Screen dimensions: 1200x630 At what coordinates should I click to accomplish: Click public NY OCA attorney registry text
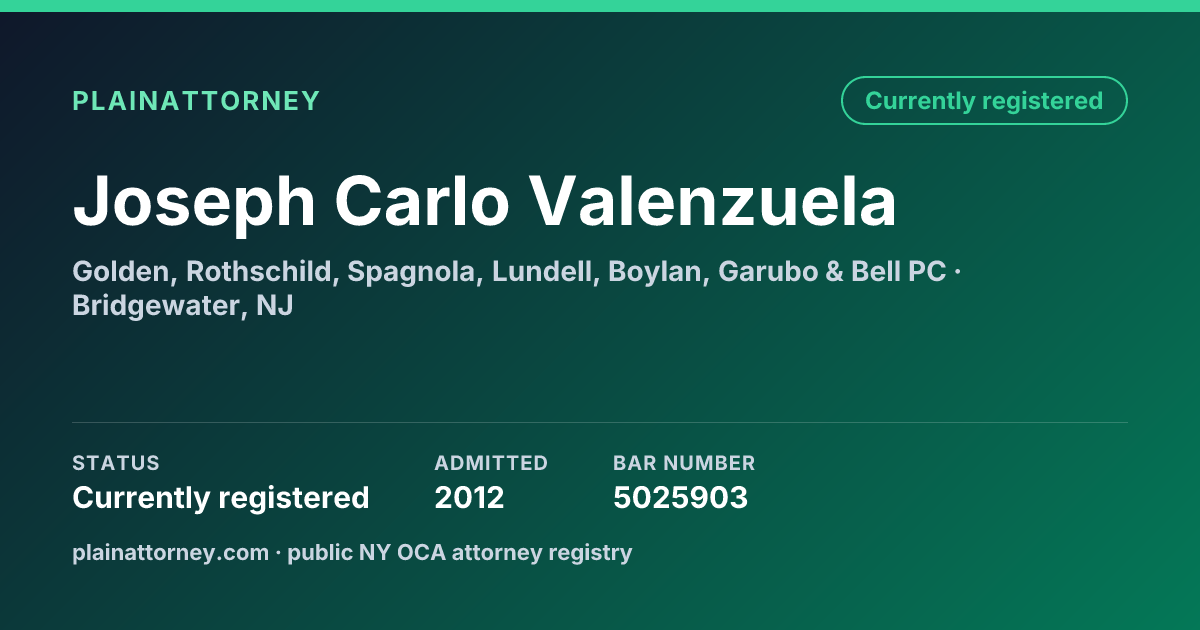(x=460, y=552)
